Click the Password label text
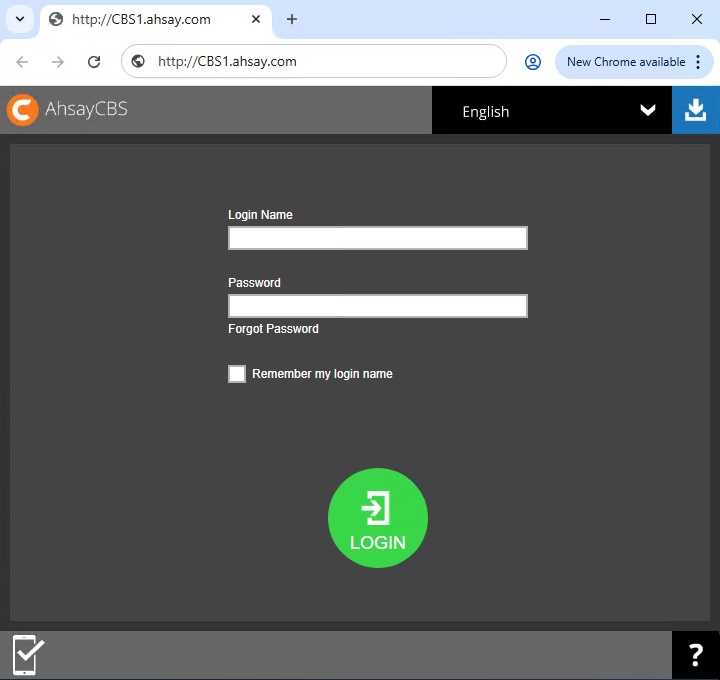This screenshot has height=680, width=720. click(x=254, y=283)
